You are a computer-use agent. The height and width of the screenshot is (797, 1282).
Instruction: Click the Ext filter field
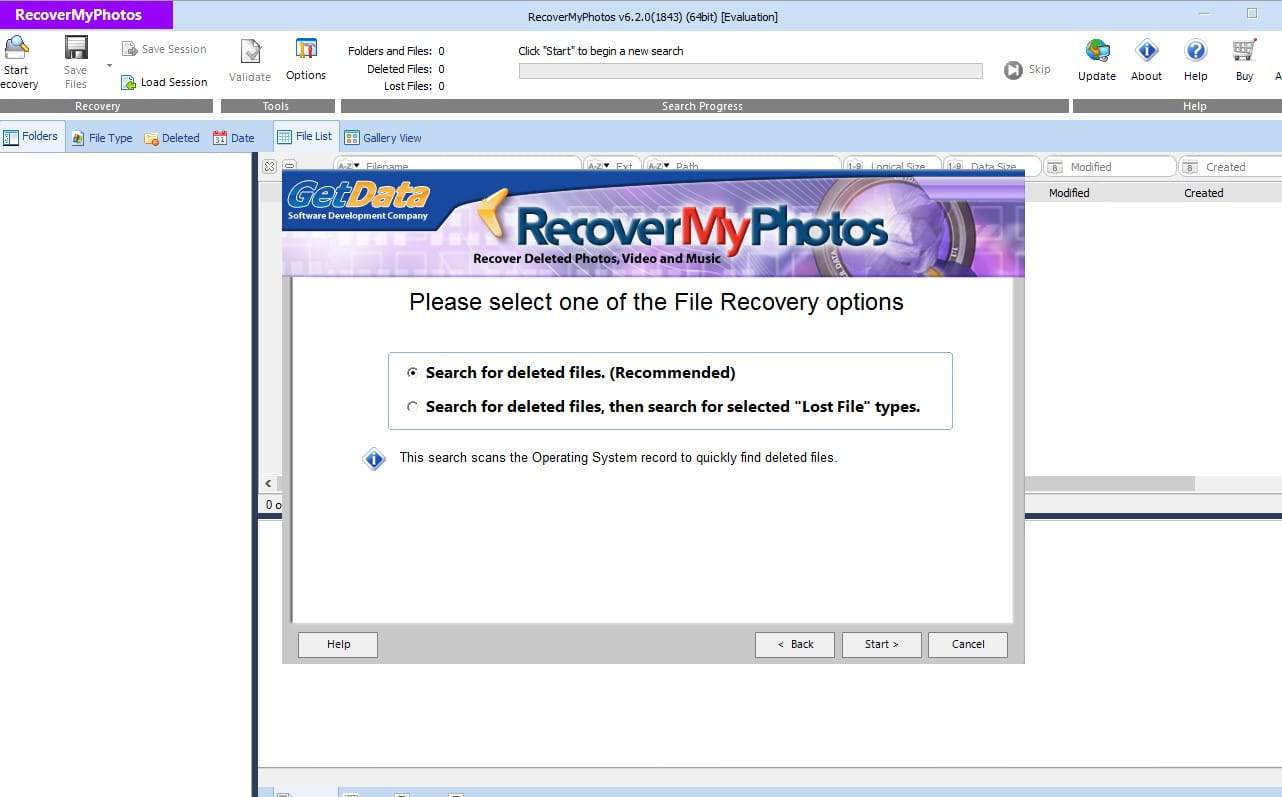click(613, 166)
